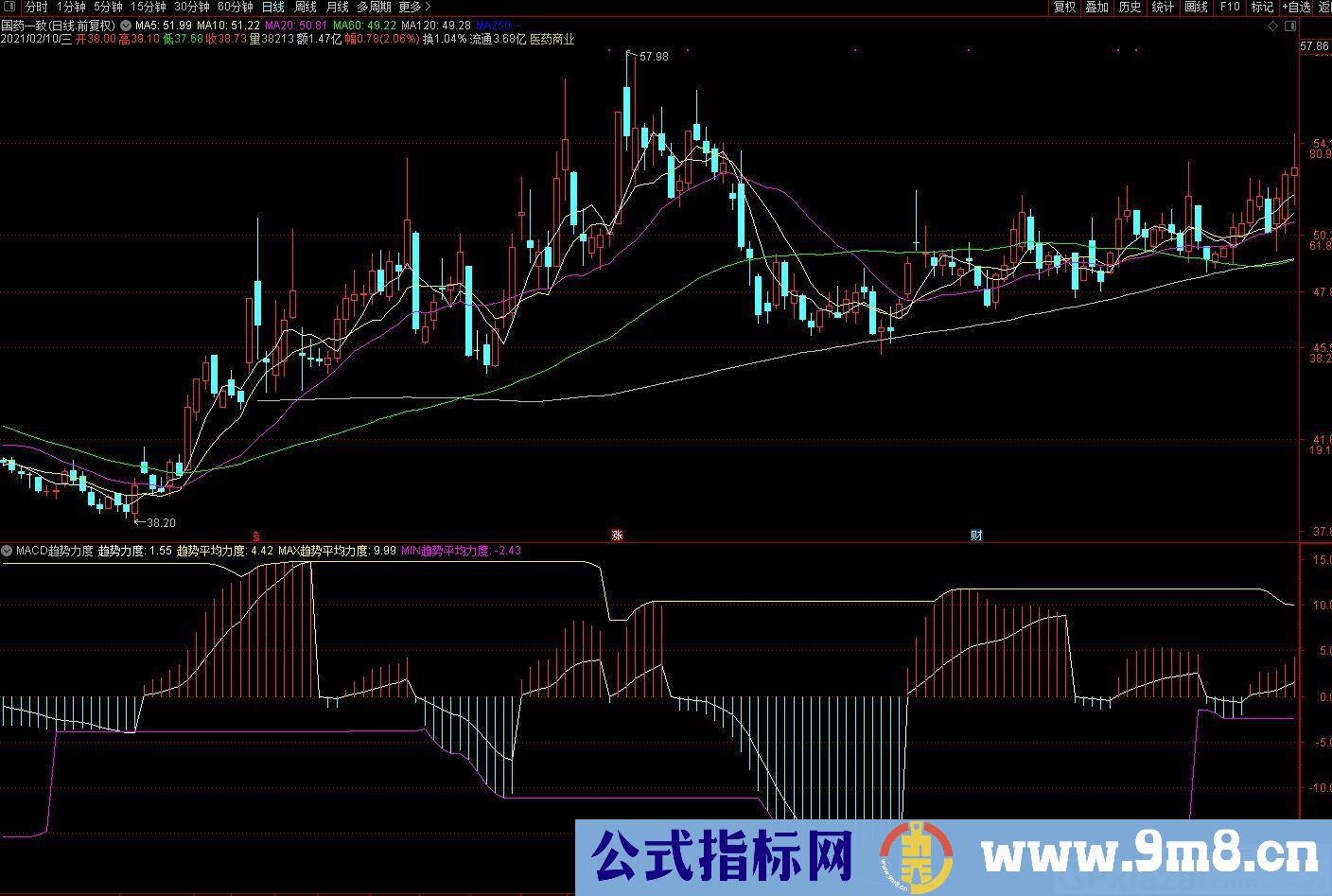Click the 开38.00 open price
Viewport: 1332px width, 896px height.
[x=96, y=40]
